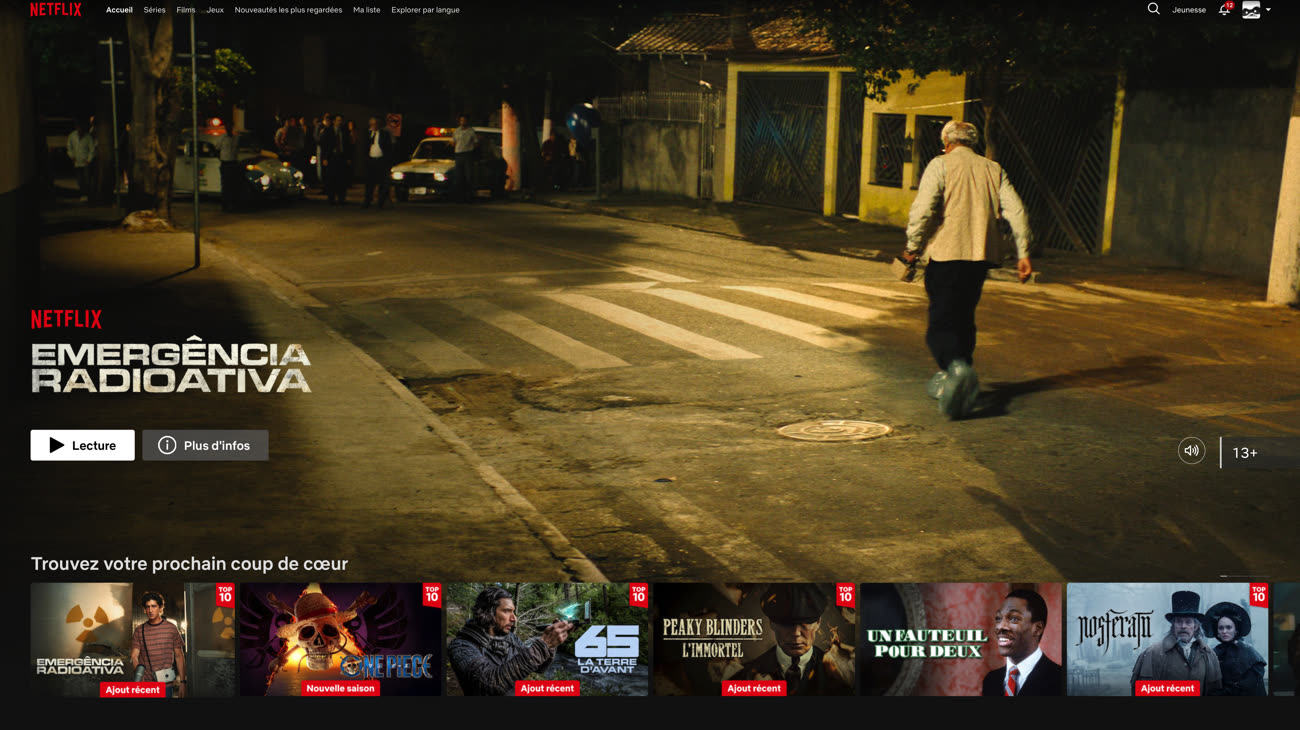Open Nouveautés les plus regardées

[x=288, y=10]
